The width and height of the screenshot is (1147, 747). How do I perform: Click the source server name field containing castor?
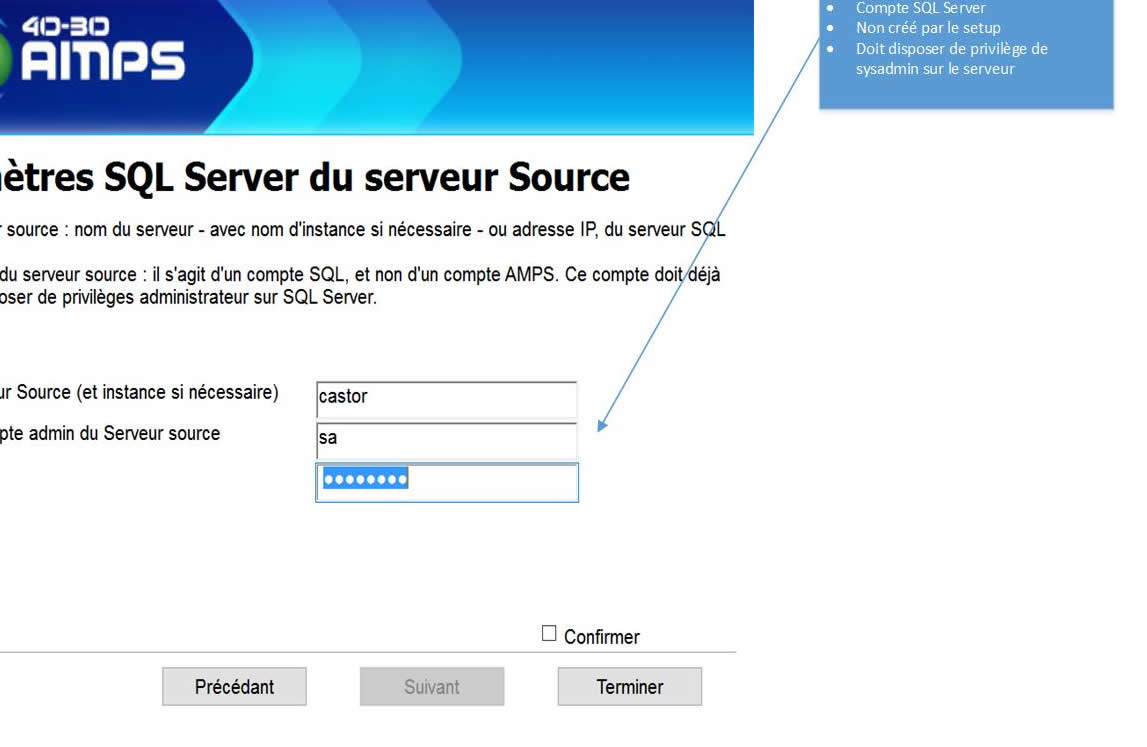point(446,399)
